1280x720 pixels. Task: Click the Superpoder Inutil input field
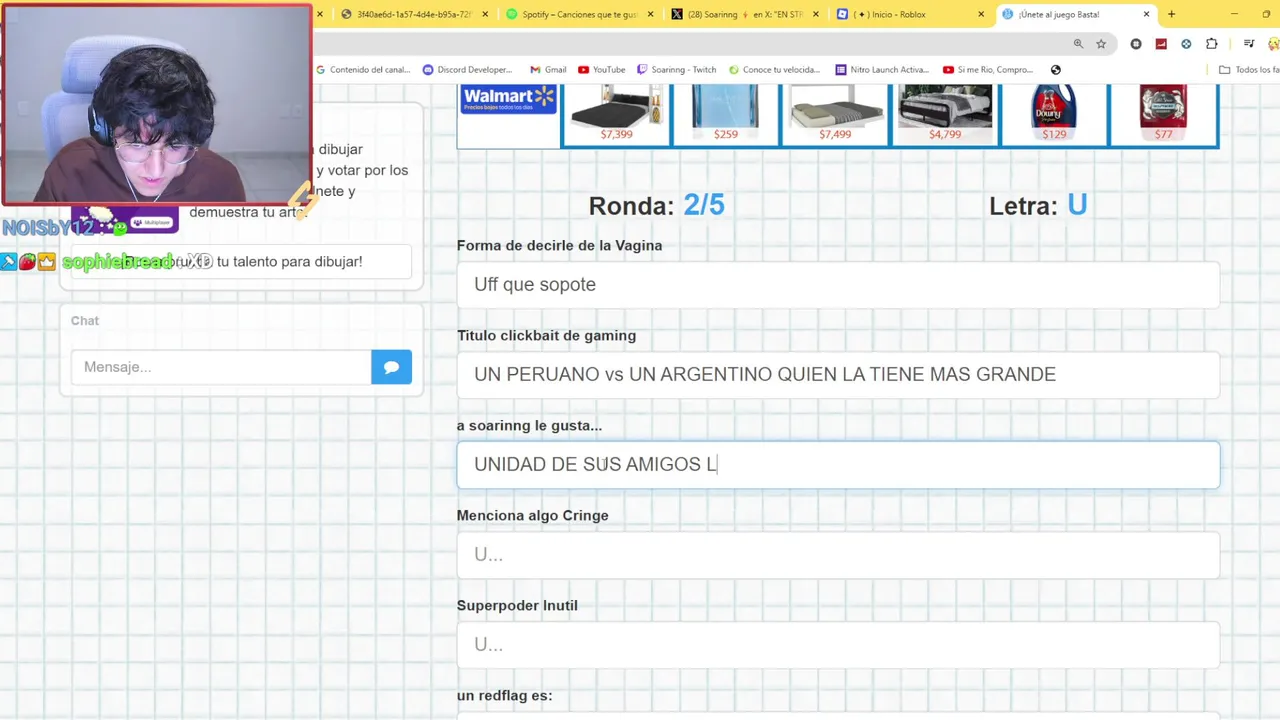point(838,645)
